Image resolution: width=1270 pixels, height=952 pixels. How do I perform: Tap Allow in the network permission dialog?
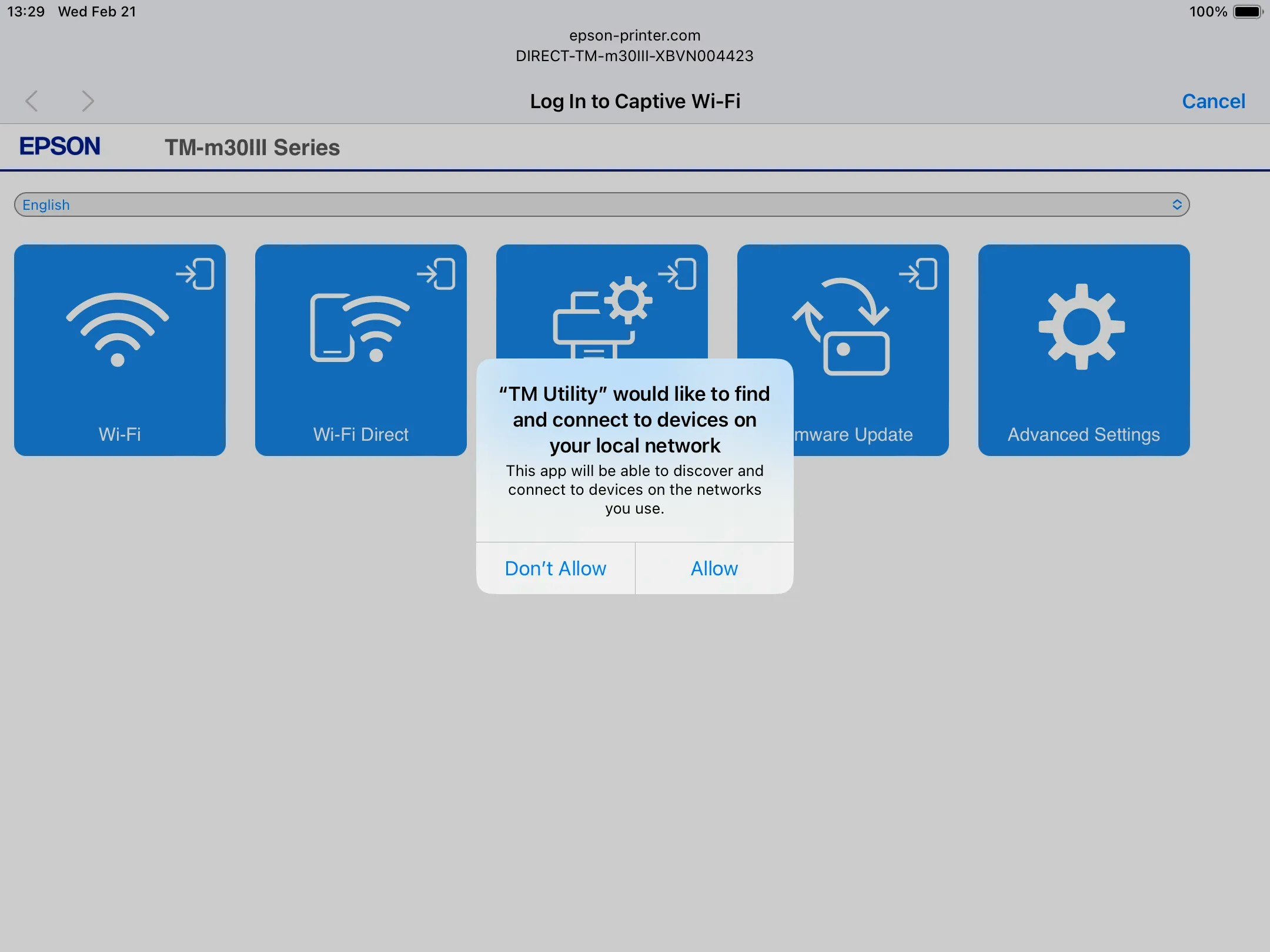[714, 568]
